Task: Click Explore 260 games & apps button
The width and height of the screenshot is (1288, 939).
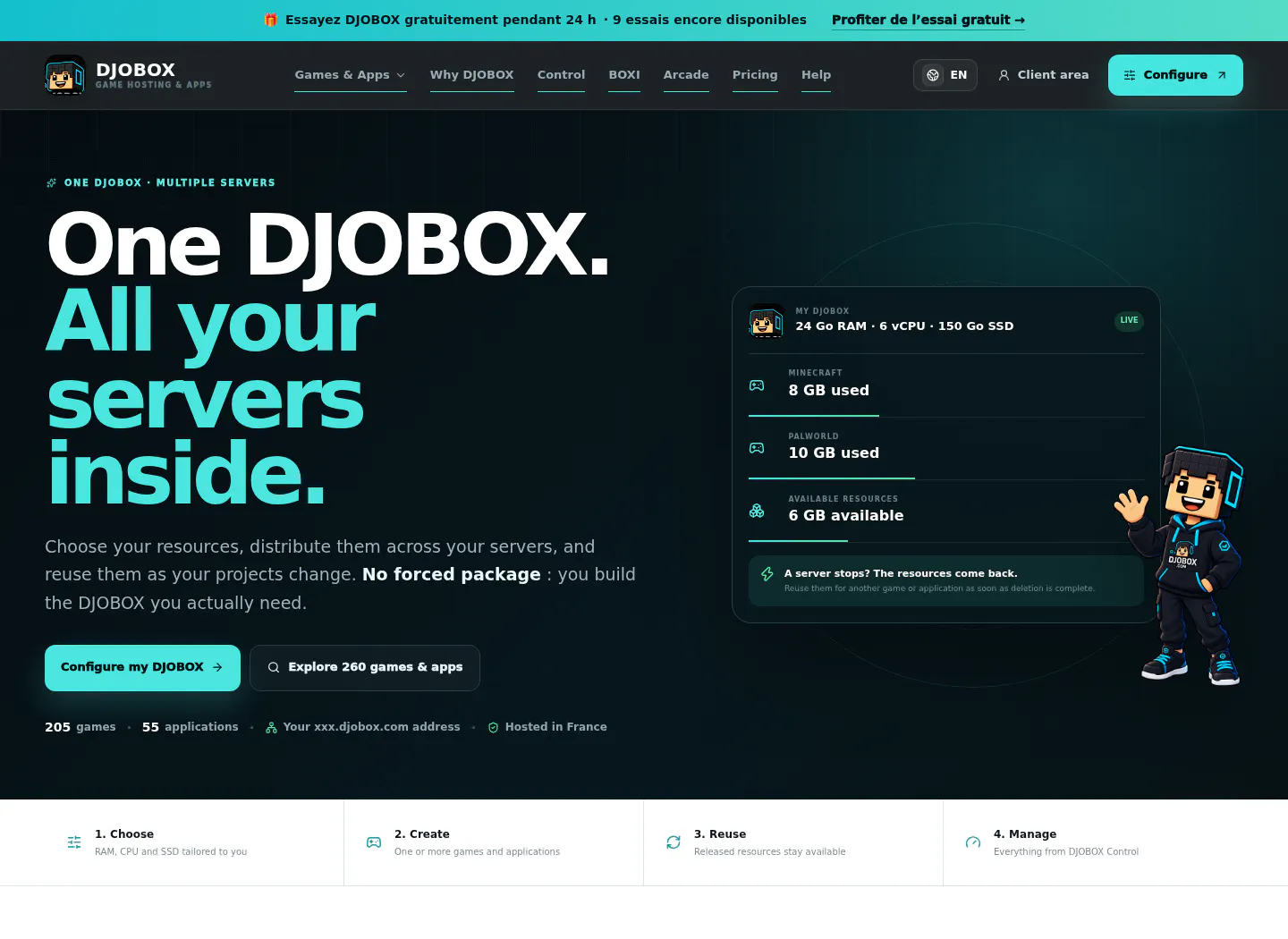Action: point(365,668)
